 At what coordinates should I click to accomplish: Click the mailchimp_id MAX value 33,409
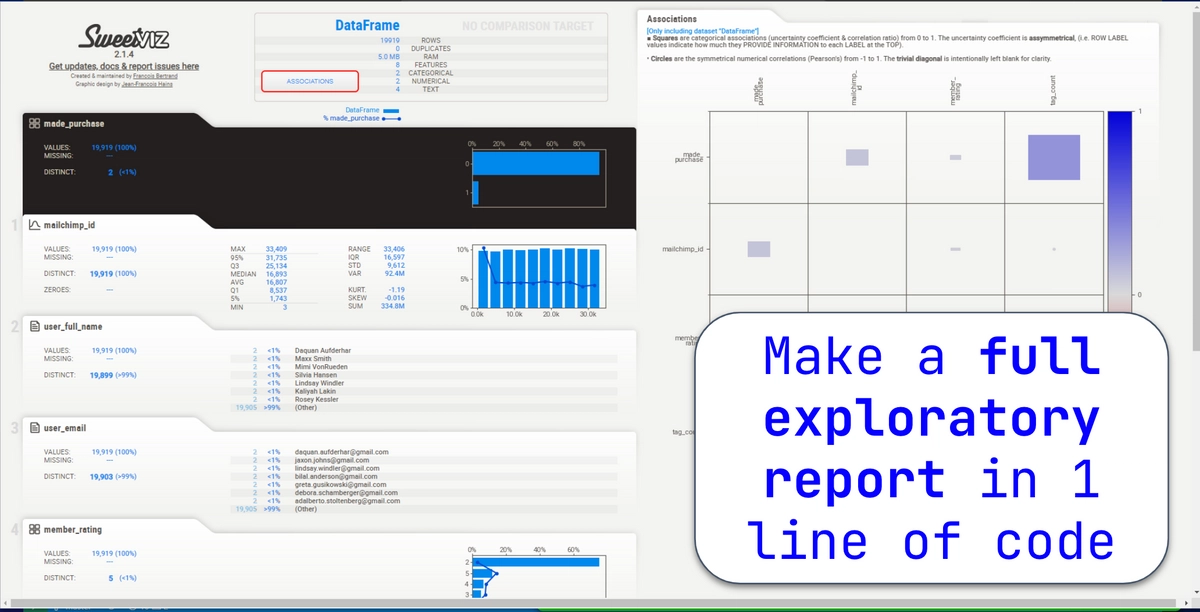[276, 248]
